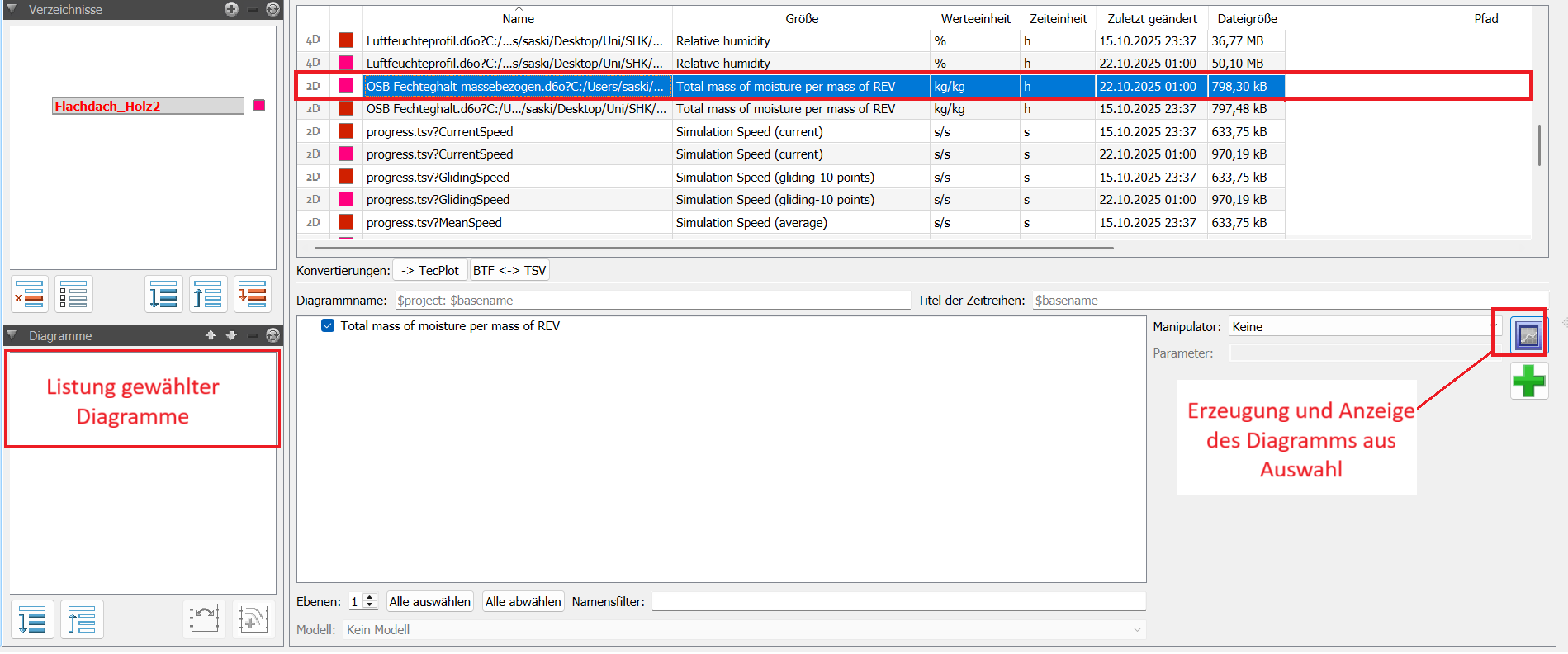1568x654 pixels.
Task: Click the orange expand-selected list icon
Action: point(253,294)
